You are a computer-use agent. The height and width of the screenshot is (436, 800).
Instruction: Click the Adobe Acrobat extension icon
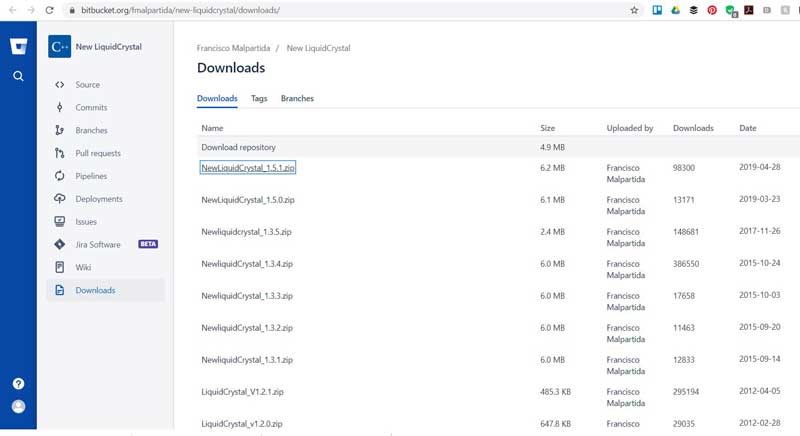[x=748, y=10]
